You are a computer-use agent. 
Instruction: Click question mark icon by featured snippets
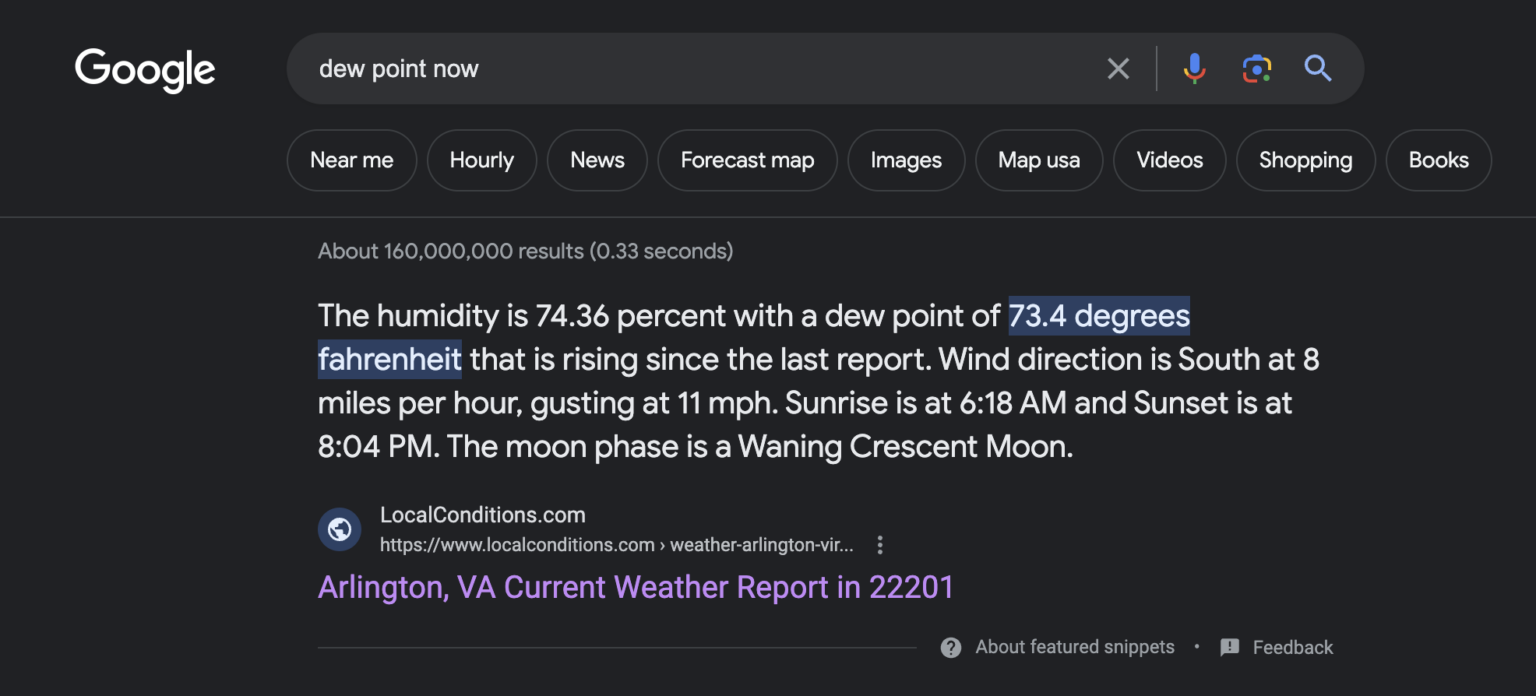tap(951, 647)
